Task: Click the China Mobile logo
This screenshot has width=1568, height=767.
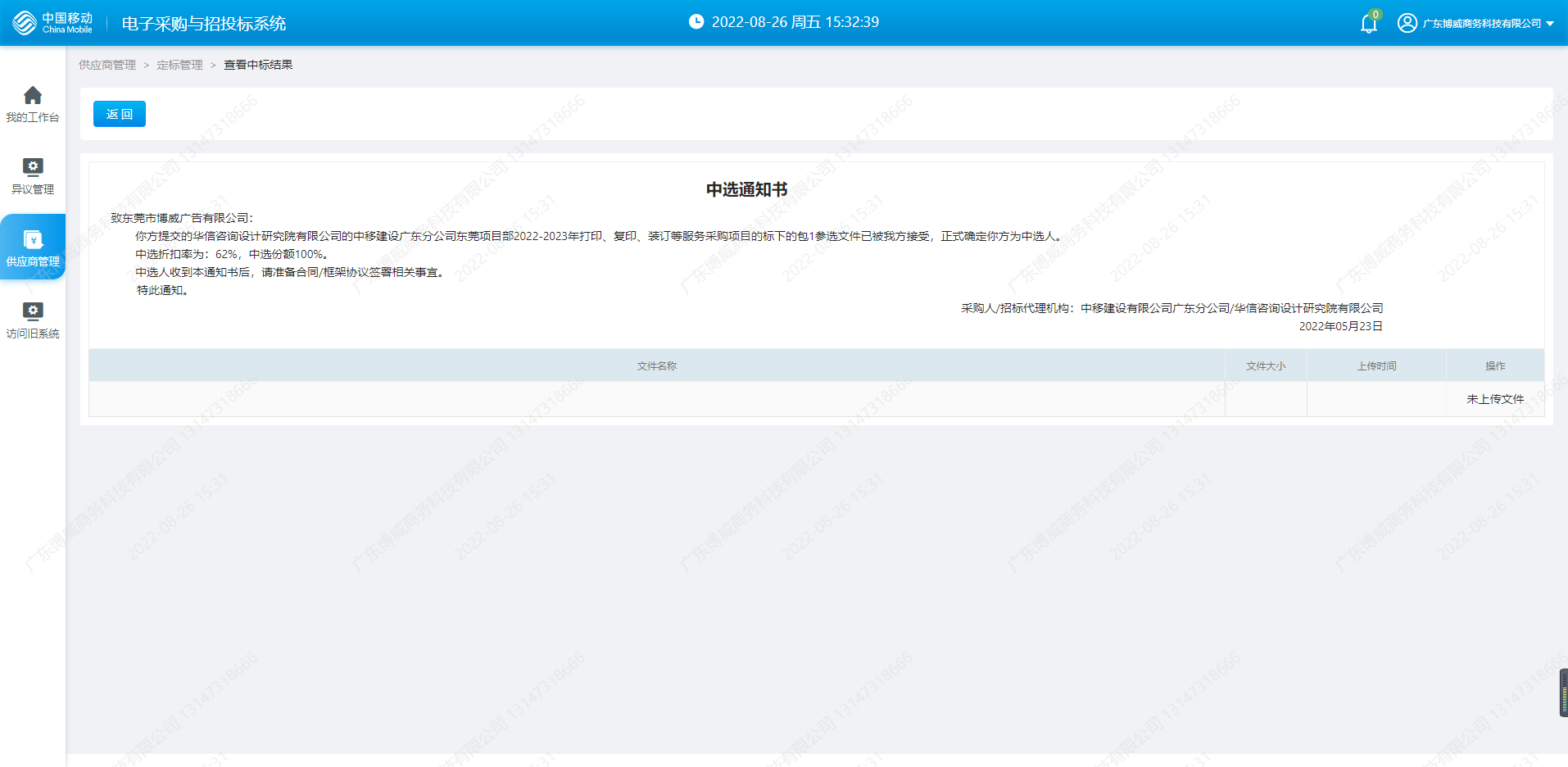Action: pyautogui.click(x=52, y=23)
